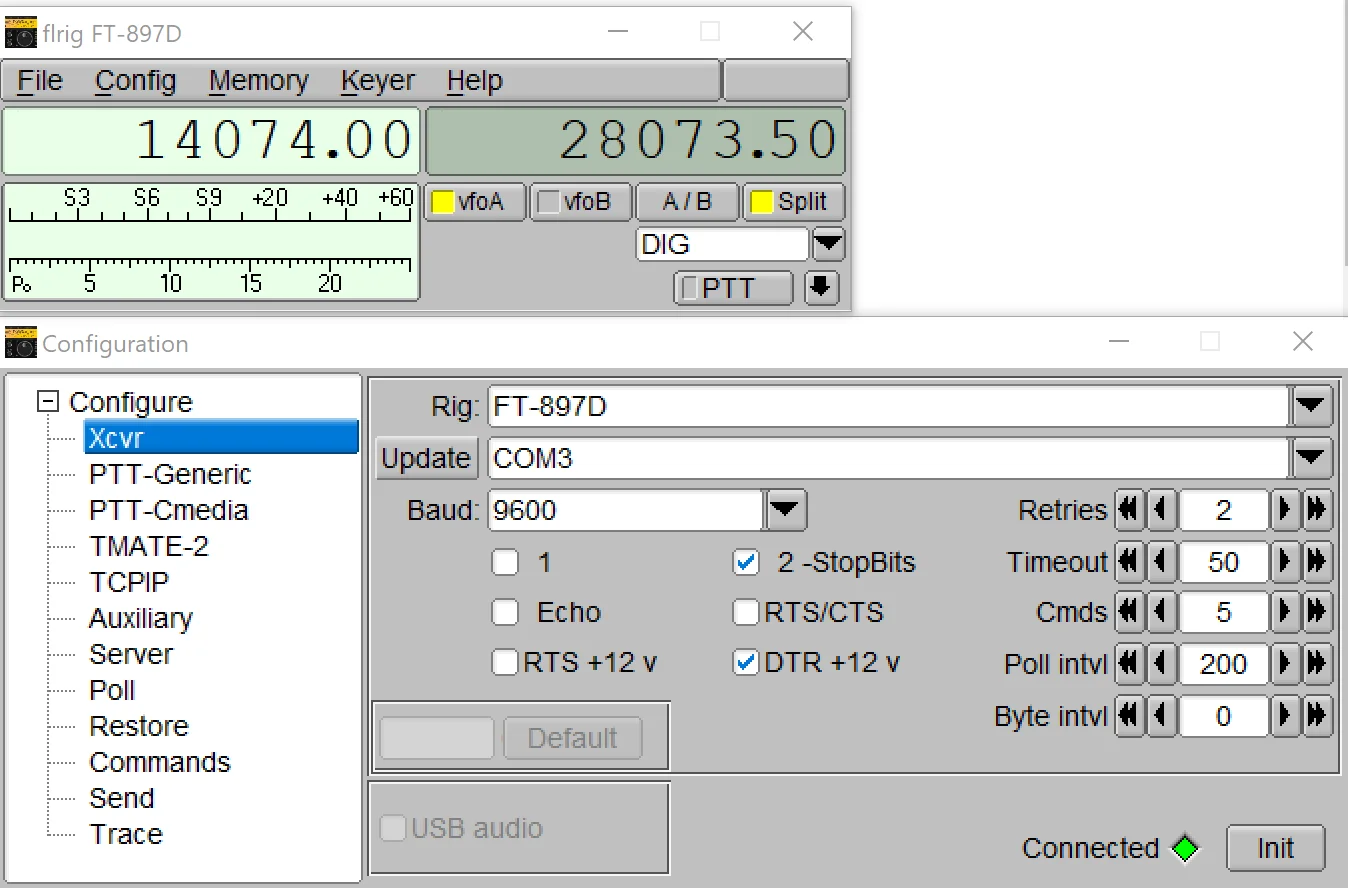Image resolution: width=1348 pixels, height=888 pixels.
Task: Decrease Cmds by one step
Action: point(1160,612)
